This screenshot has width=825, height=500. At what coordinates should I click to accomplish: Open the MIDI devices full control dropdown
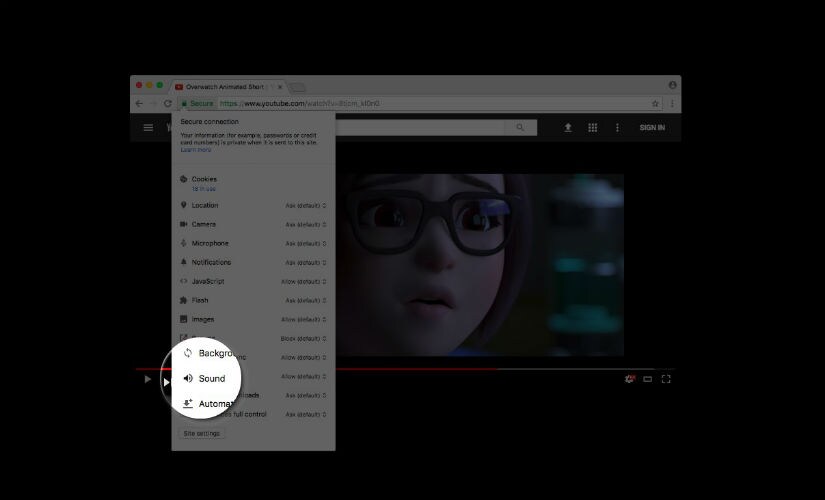[x=306, y=414]
